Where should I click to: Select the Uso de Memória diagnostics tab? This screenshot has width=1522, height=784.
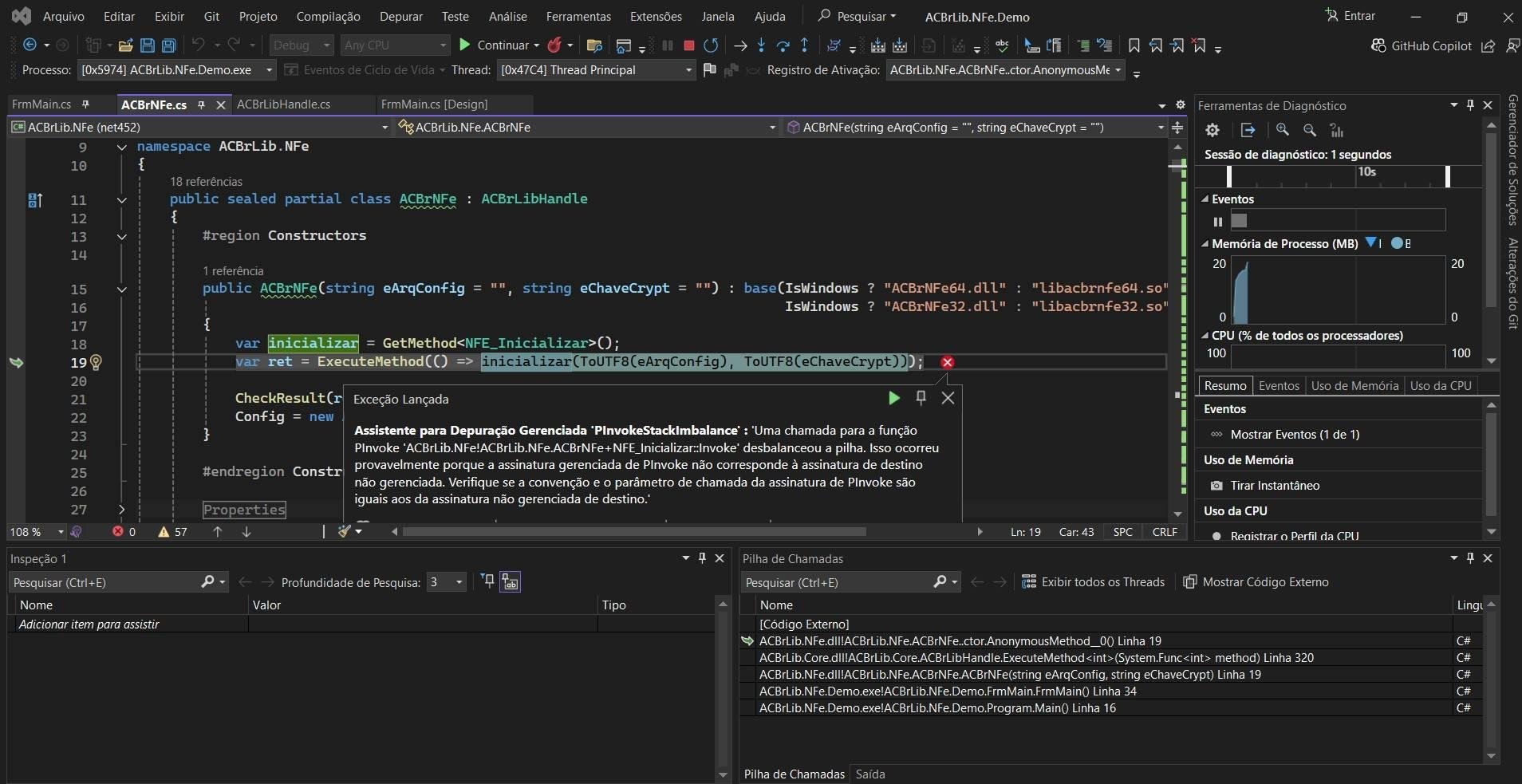pyautogui.click(x=1354, y=386)
